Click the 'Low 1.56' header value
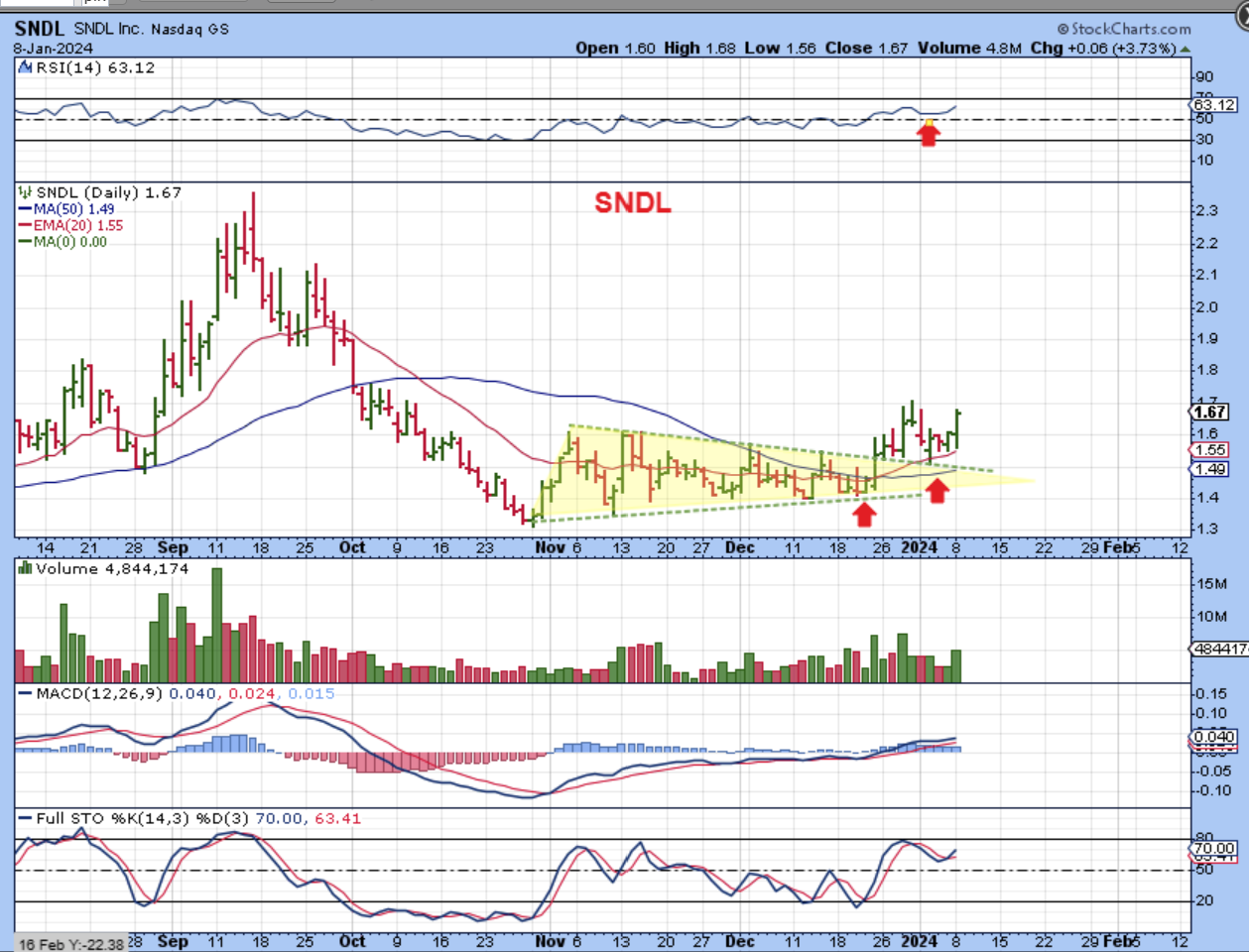Viewport: 1250px width, 952px height. pos(781,48)
